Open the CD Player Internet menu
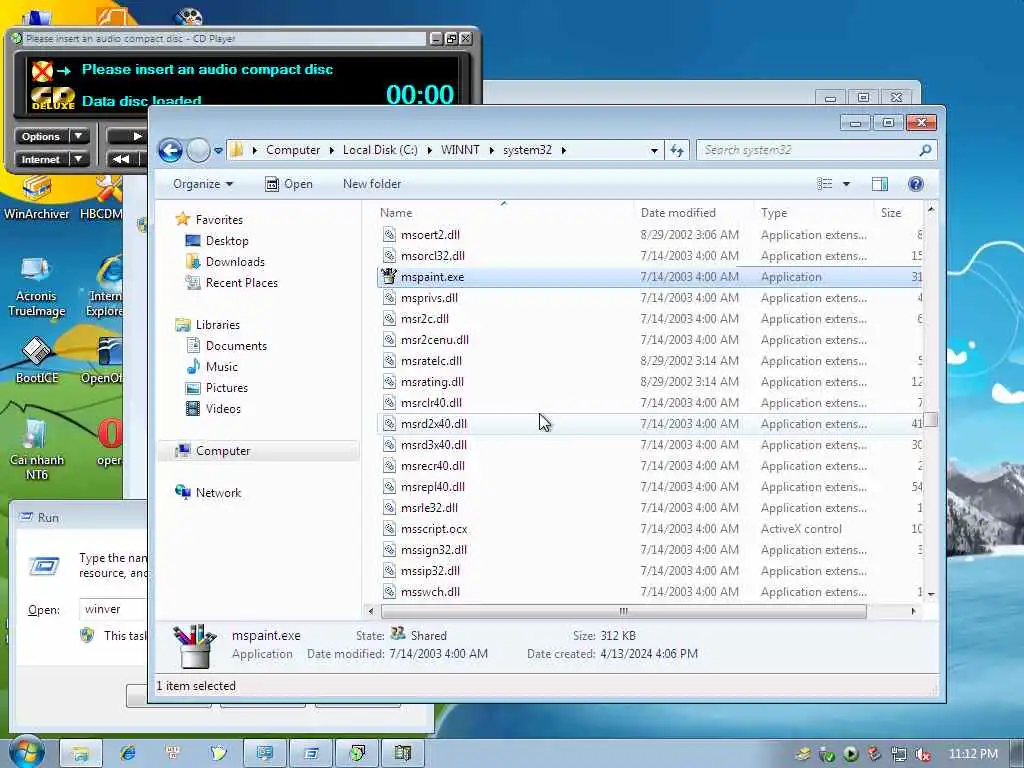The width and height of the screenshot is (1024, 768). click(52, 159)
